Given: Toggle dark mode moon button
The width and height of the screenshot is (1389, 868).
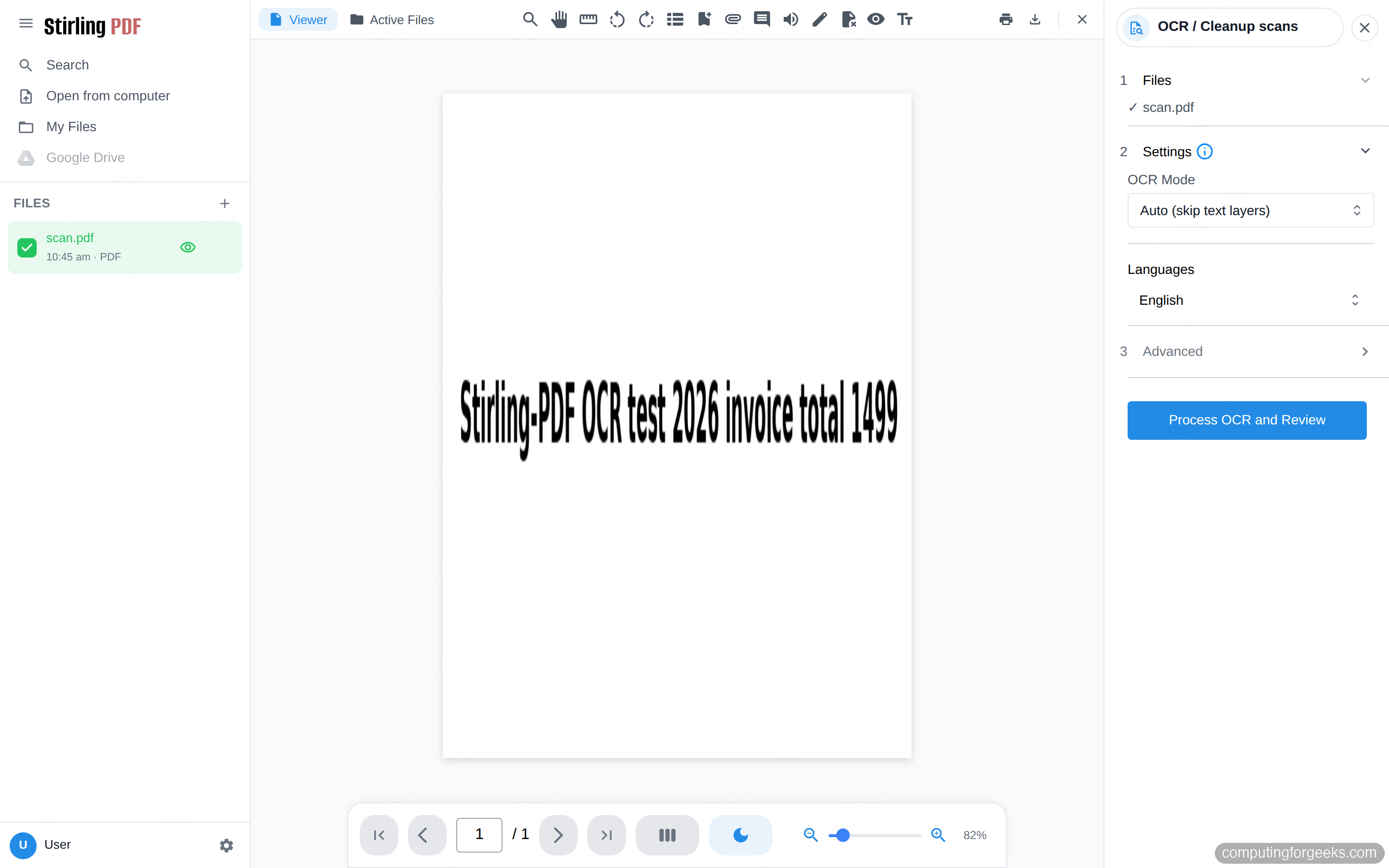Looking at the screenshot, I should click(x=740, y=835).
